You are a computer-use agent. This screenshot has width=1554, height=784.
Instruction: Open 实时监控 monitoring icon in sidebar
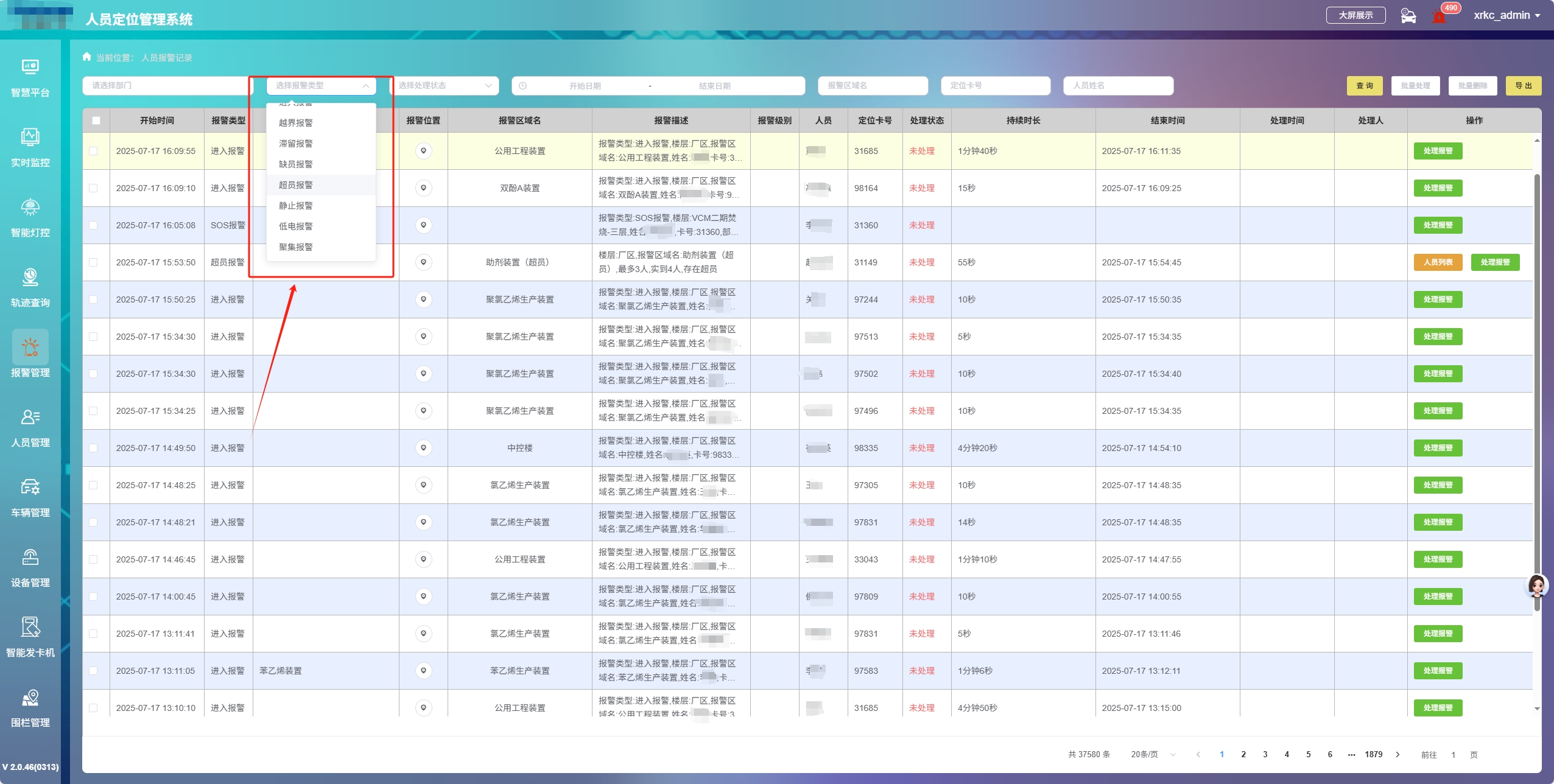tap(30, 137)
